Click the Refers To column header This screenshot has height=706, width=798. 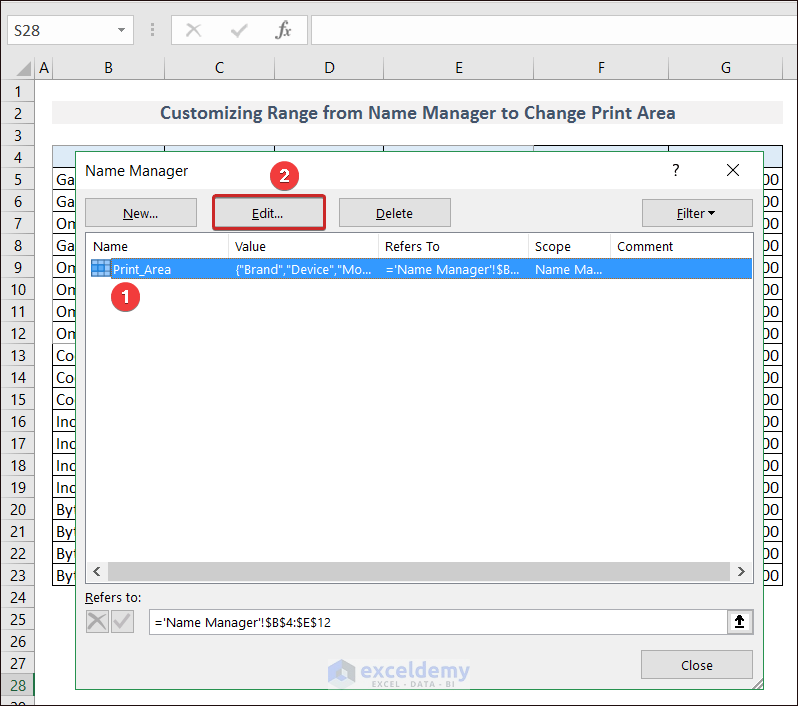pyautogui.click(x=453, y=246)
